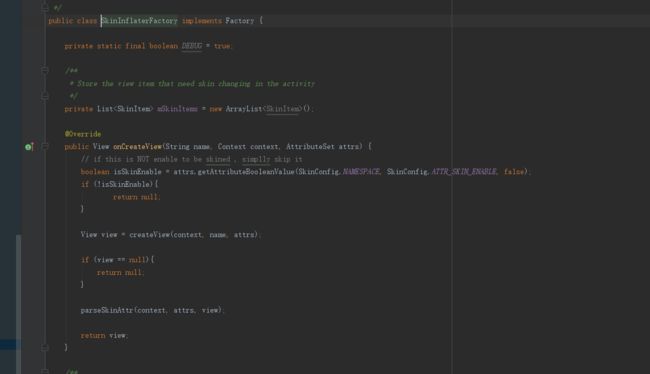
Task: Click the createView method call
Action: click(x=149, y=235)
